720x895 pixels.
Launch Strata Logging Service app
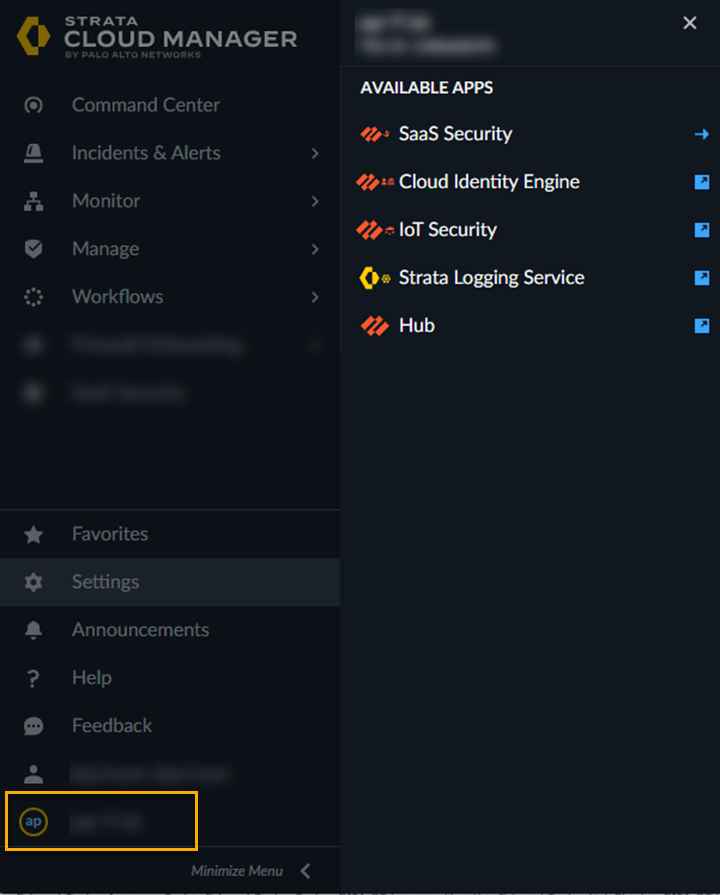[491, 278]
